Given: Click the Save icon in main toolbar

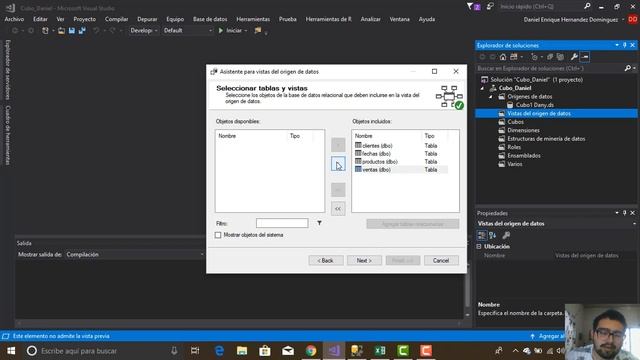Looking at the screenshot, I should click(72, 30).
